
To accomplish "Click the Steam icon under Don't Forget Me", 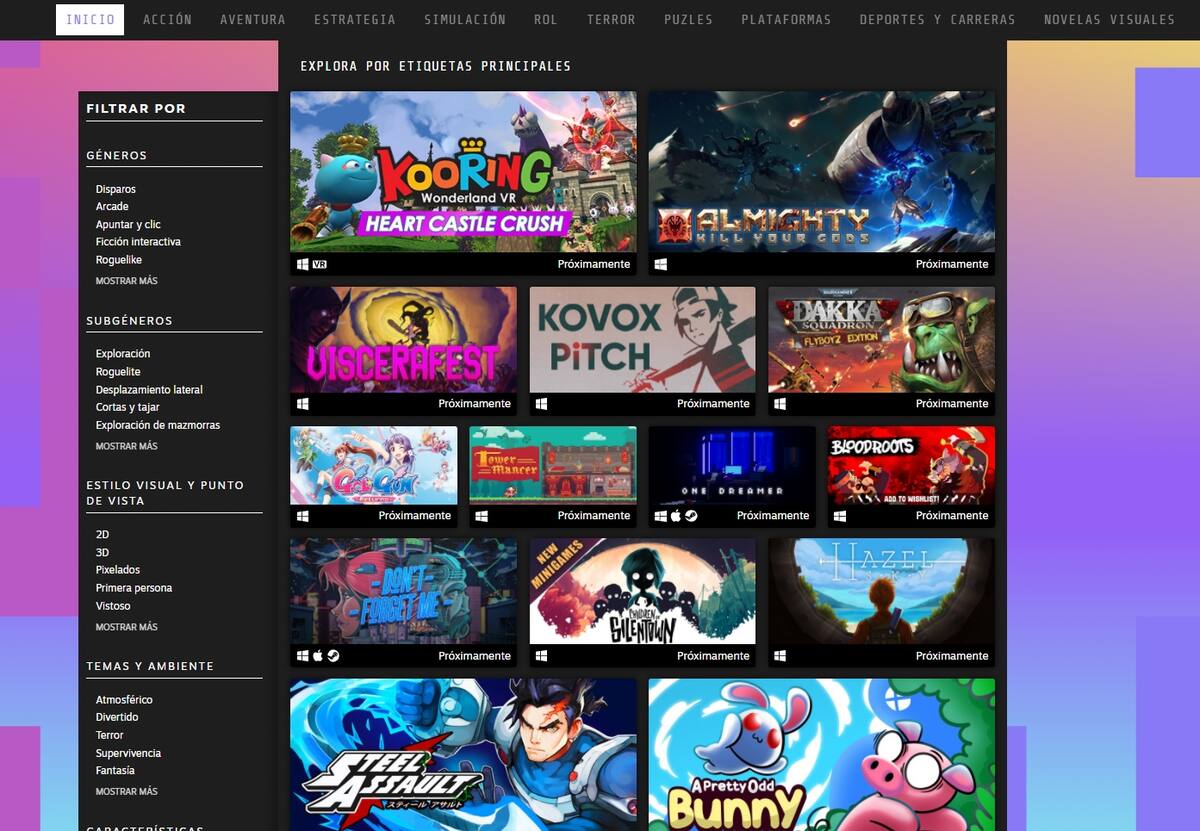I will 333,656.
